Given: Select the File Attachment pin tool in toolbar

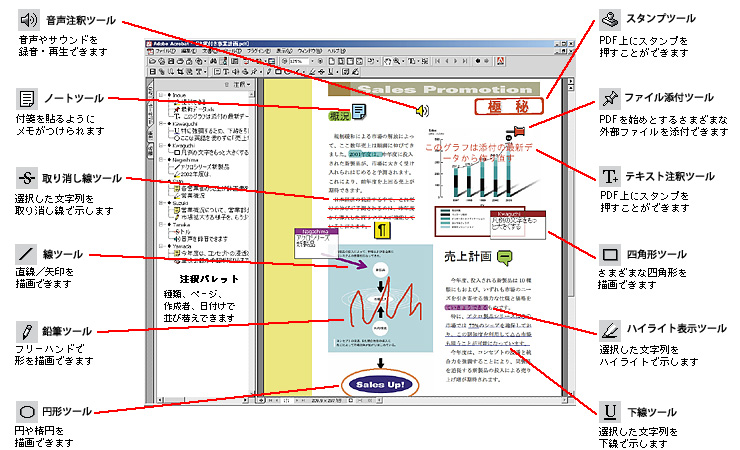Looking at the screenshot, I should (x=253, y=72).
